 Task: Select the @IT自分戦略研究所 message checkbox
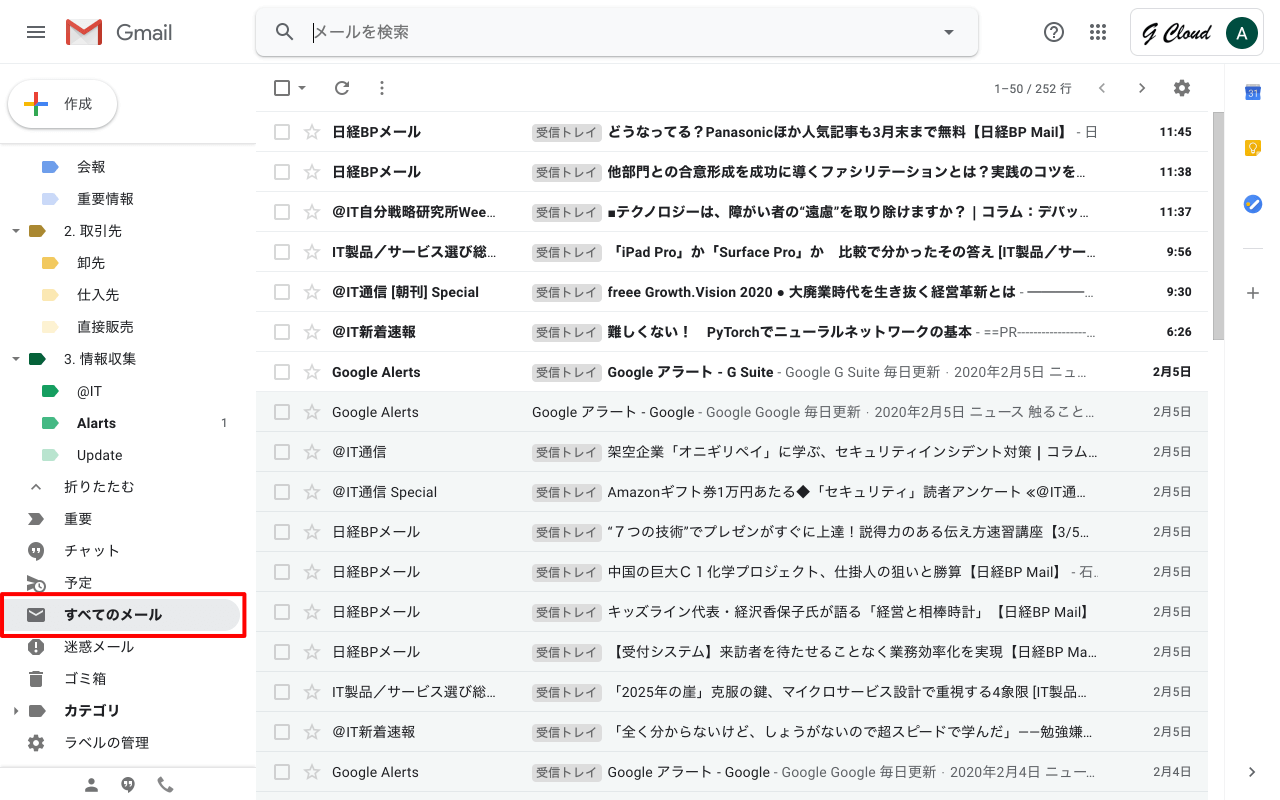click(282, 212)
